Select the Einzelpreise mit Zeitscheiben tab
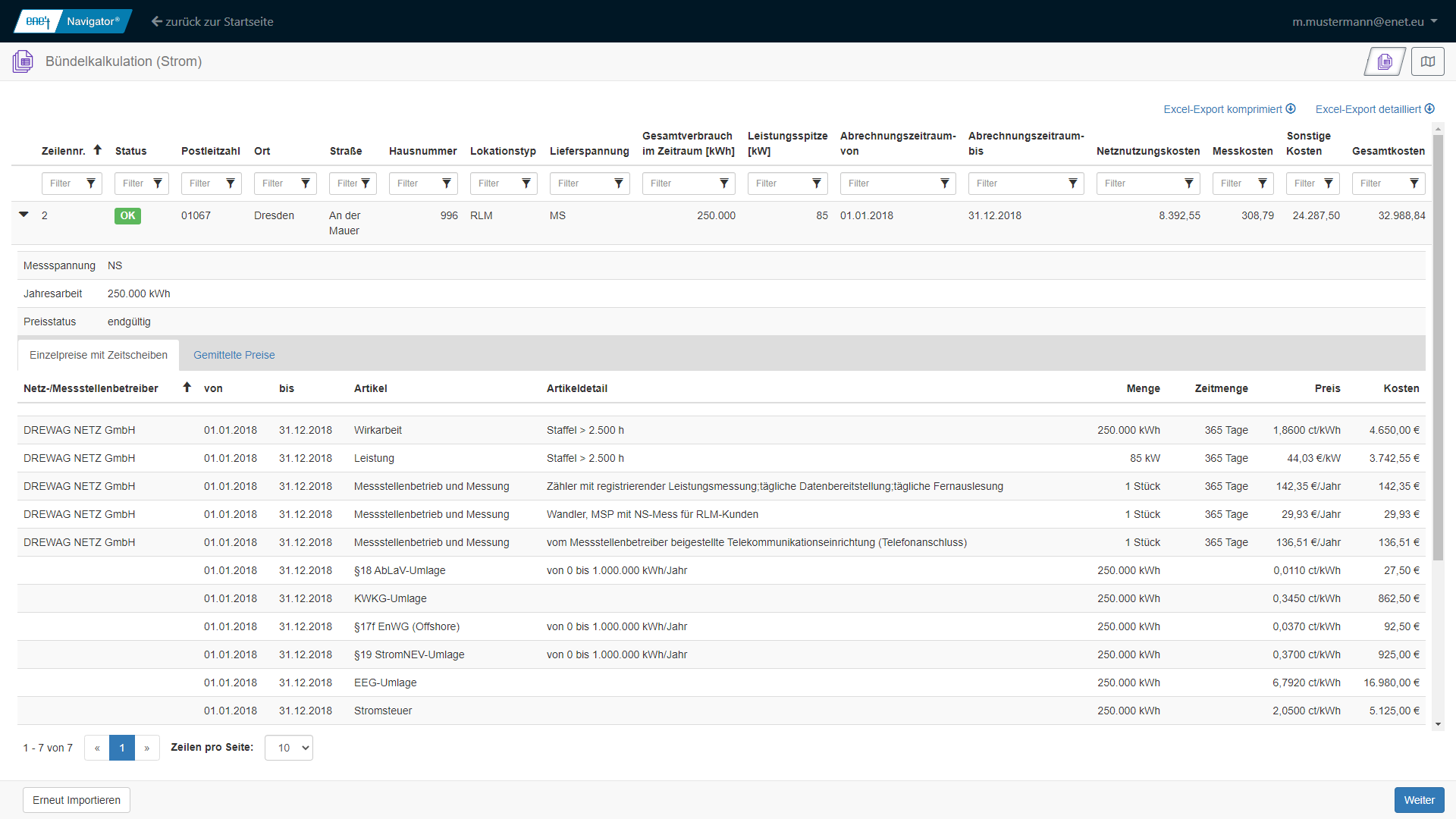Screen dimensions: 1456x819 coord(99,355)
